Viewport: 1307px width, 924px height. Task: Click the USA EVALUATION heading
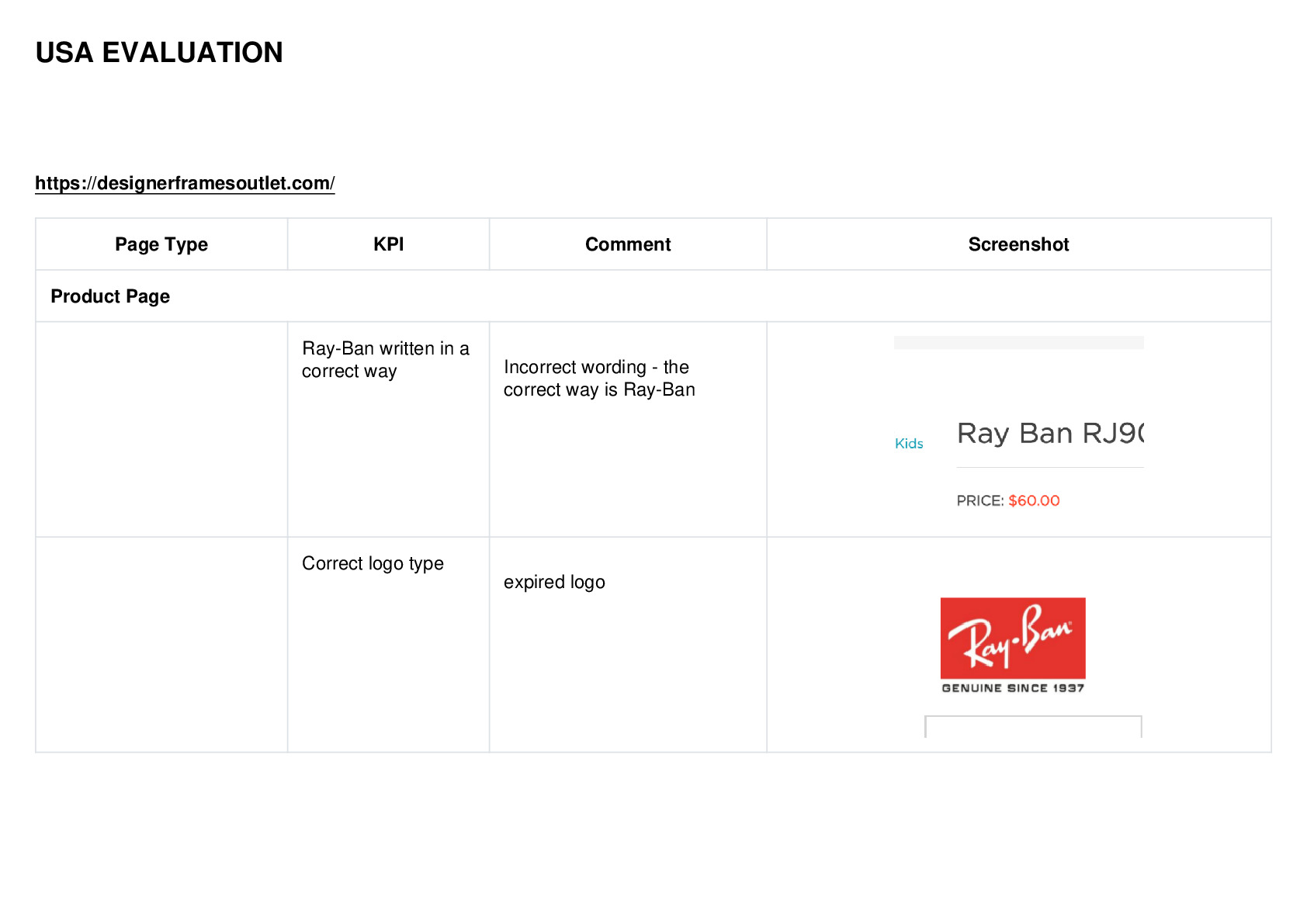(159, 53)
